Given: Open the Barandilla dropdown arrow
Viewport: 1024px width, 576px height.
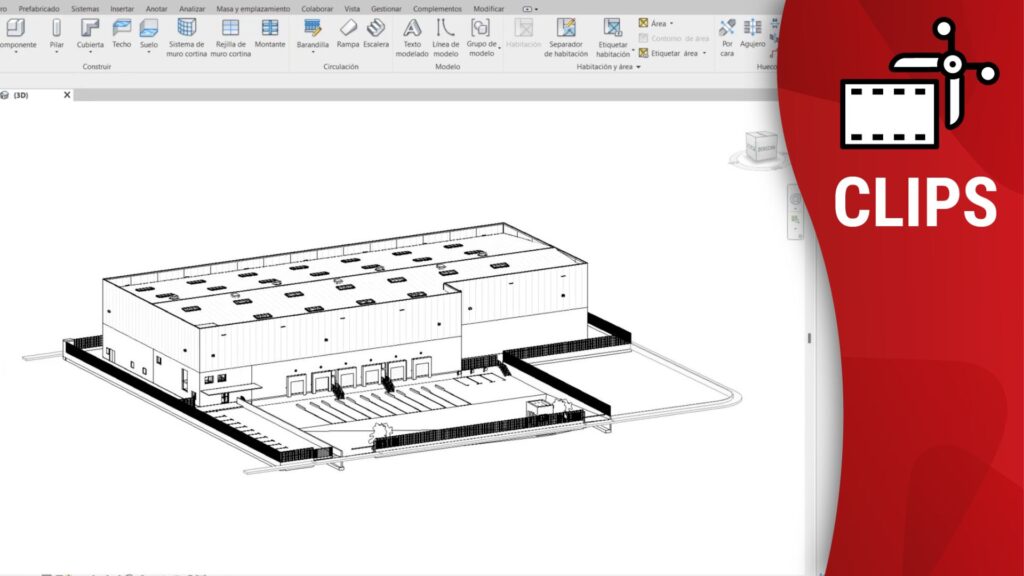Looking at the screenshot, I should click(313, 53).
